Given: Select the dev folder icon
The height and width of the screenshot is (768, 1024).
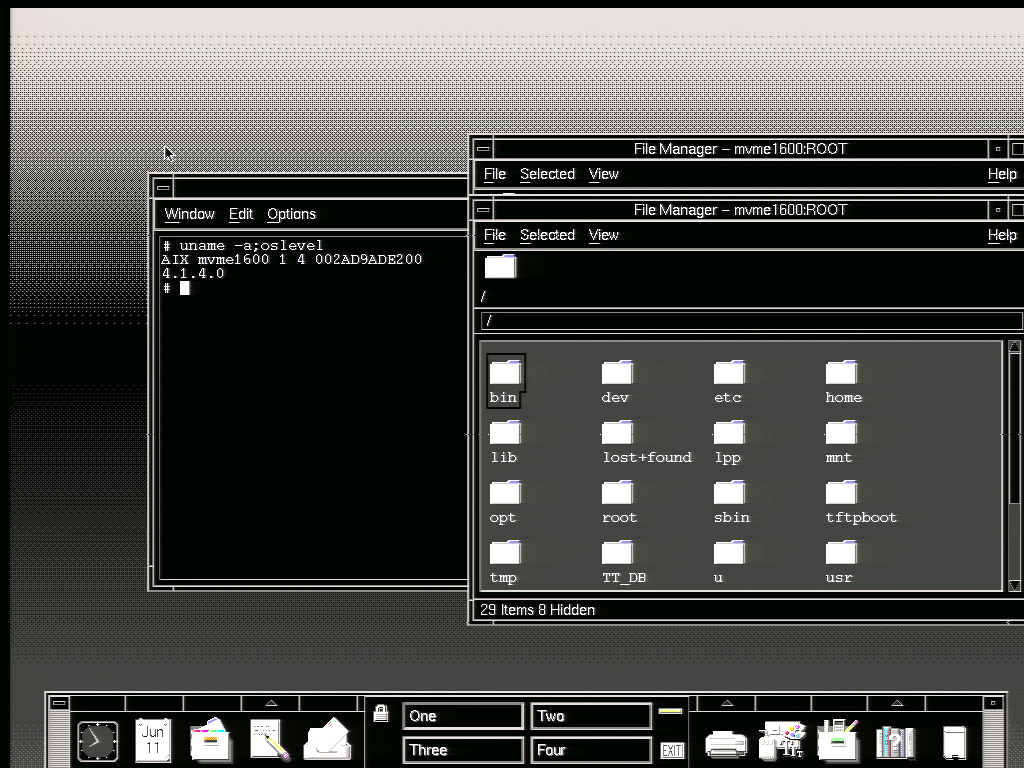Looking at the screenshot, I should click(617, 372).
